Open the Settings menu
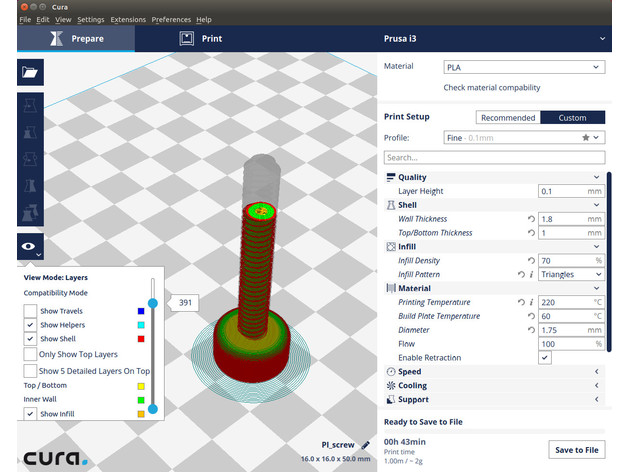The height and width of the screenshot is (472, 628). 91,20
